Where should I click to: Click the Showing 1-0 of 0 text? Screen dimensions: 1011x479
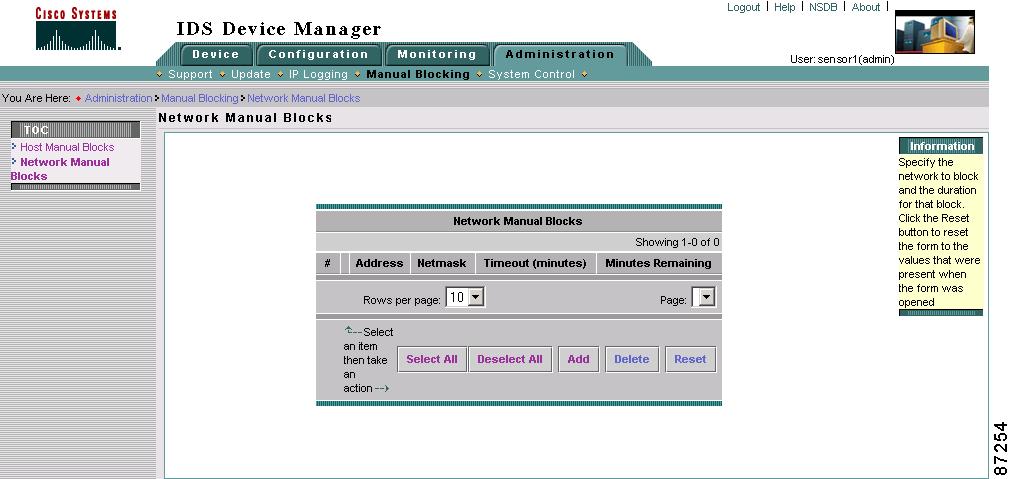(677, 242)
